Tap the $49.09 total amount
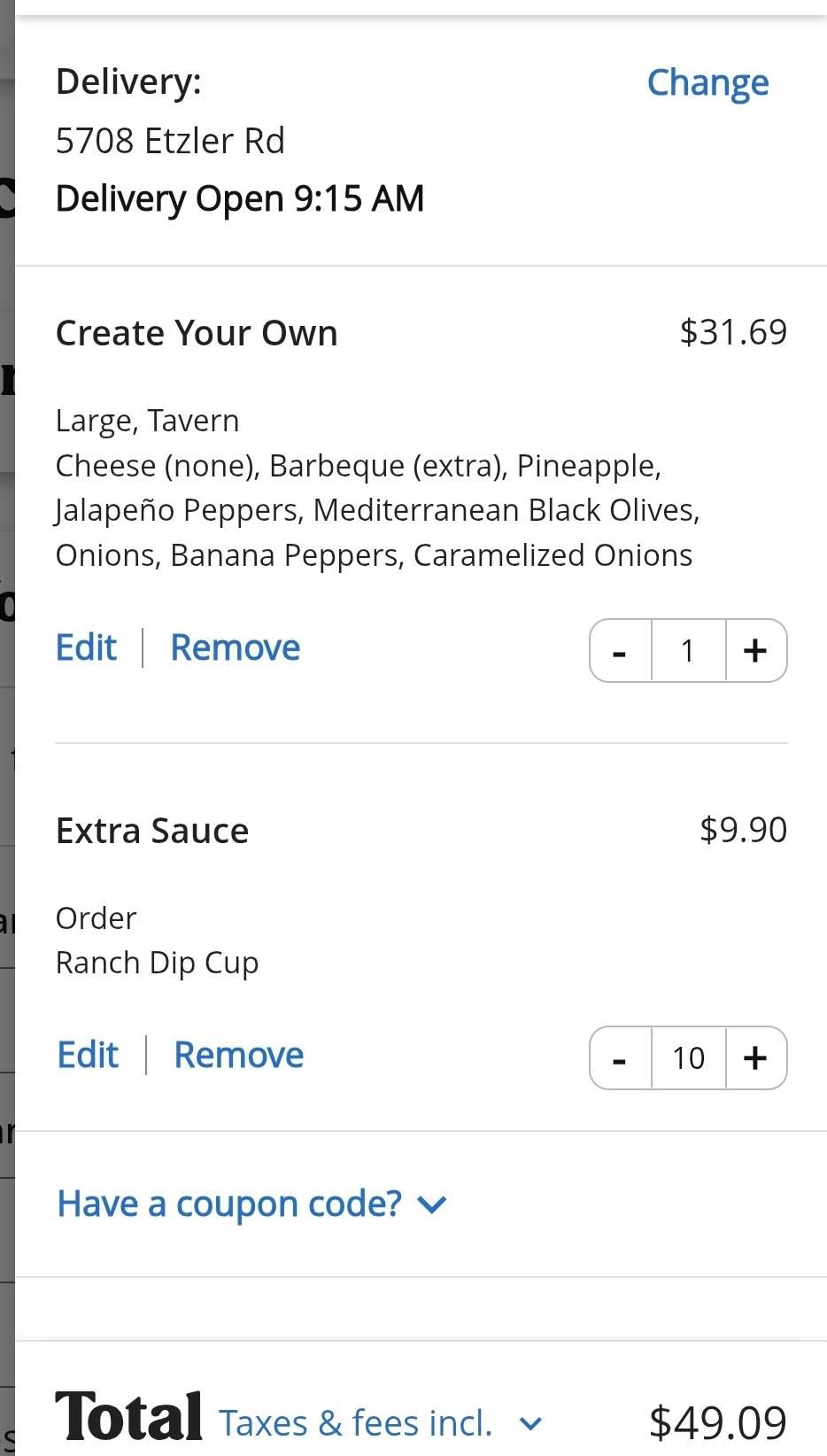This screenshot has width=827, height=1456. 717,1422
